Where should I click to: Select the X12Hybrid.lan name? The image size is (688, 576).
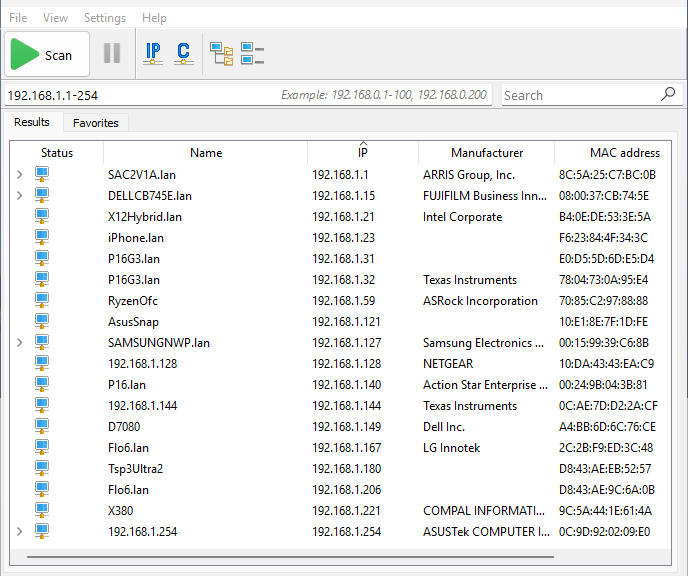[x=145, y=217]
